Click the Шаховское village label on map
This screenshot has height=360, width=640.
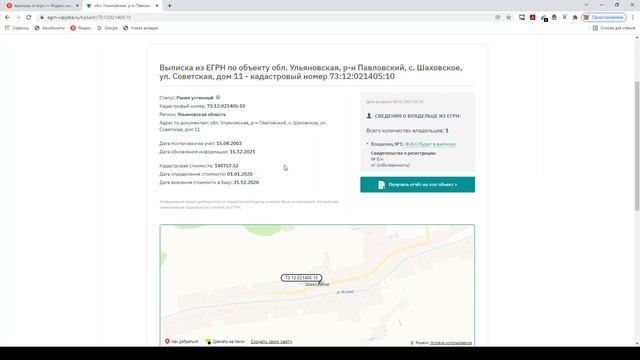click(x=317, y=284)
